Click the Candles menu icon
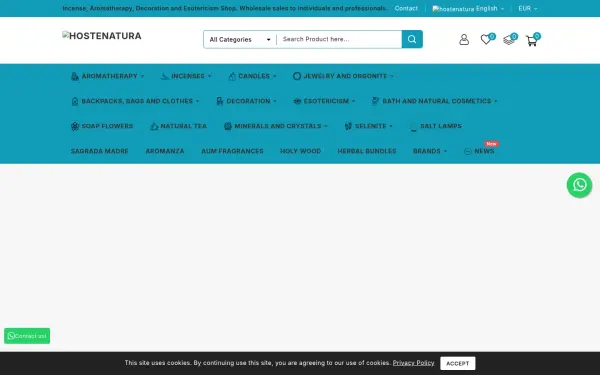Image resolution: width=600 pixels, height=375 pixels. (x=232, y=76)
